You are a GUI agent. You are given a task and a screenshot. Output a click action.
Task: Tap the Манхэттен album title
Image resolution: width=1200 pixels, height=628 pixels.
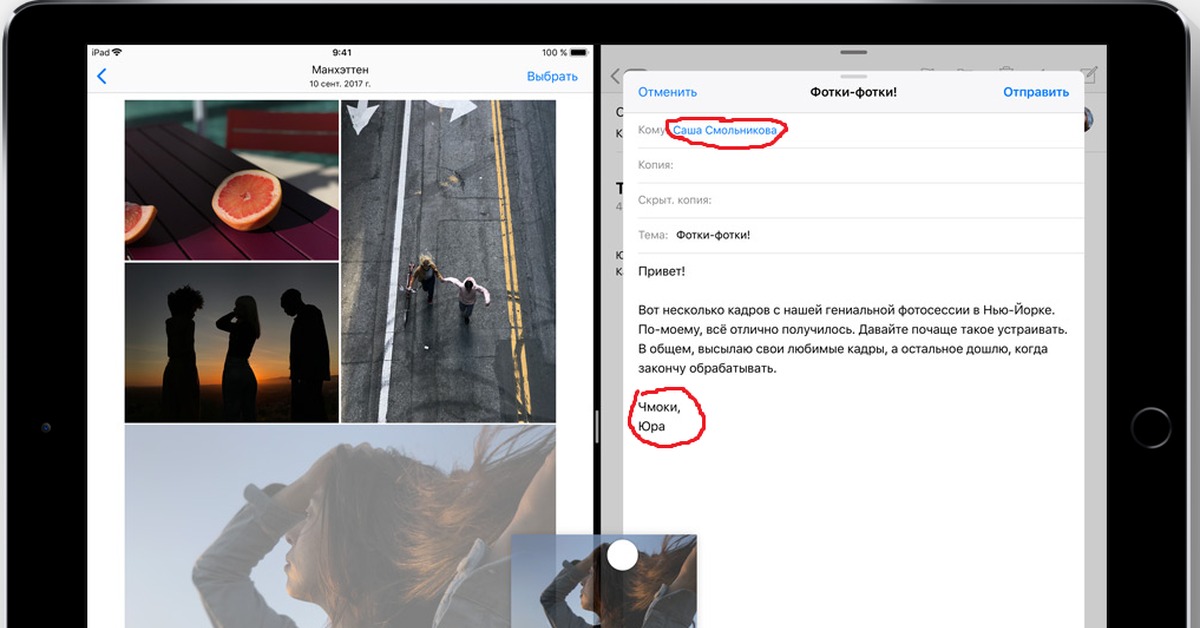tap(340, 70)
